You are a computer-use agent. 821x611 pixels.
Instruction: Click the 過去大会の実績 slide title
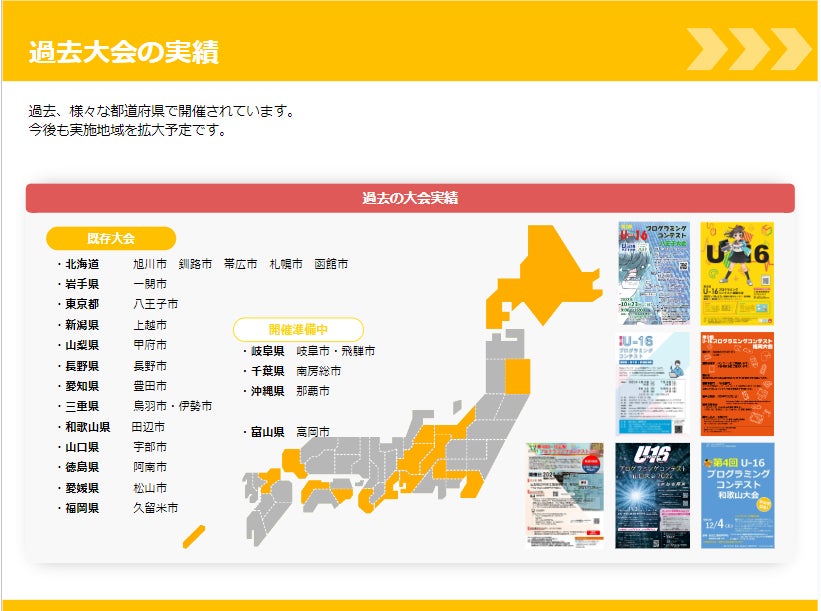click(124, 51)
